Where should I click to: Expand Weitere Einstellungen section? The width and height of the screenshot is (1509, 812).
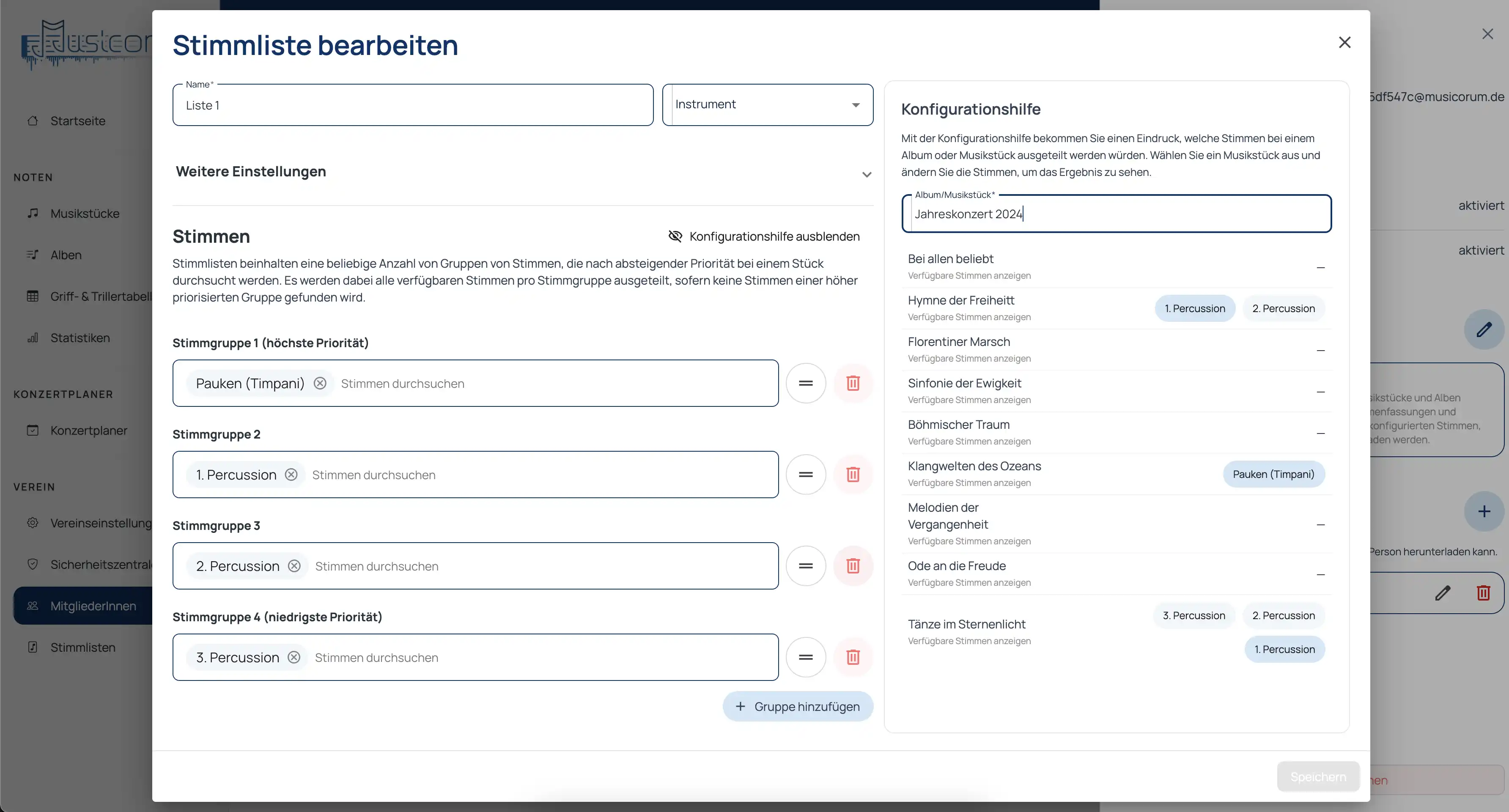click(867, 174)
